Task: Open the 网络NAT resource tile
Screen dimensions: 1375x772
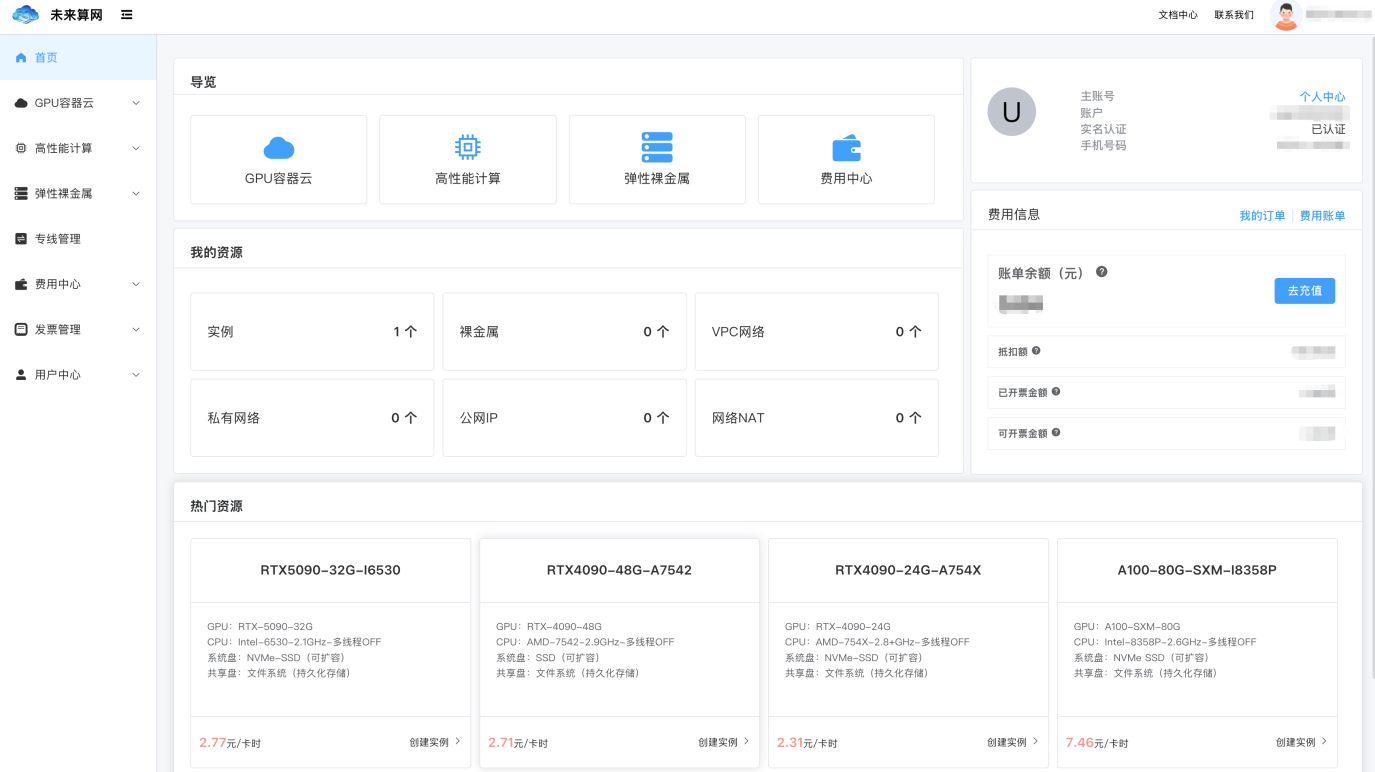Action: (816, 418)
